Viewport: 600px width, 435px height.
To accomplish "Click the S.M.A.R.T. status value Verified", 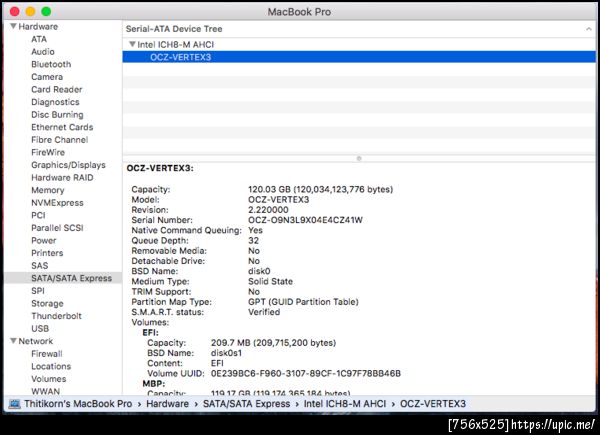I will pos(264,312).
